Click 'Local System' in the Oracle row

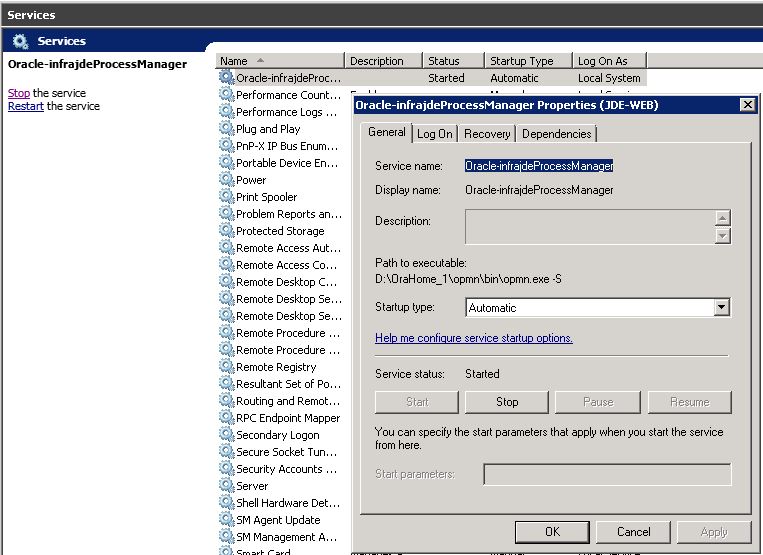point(609,78)
